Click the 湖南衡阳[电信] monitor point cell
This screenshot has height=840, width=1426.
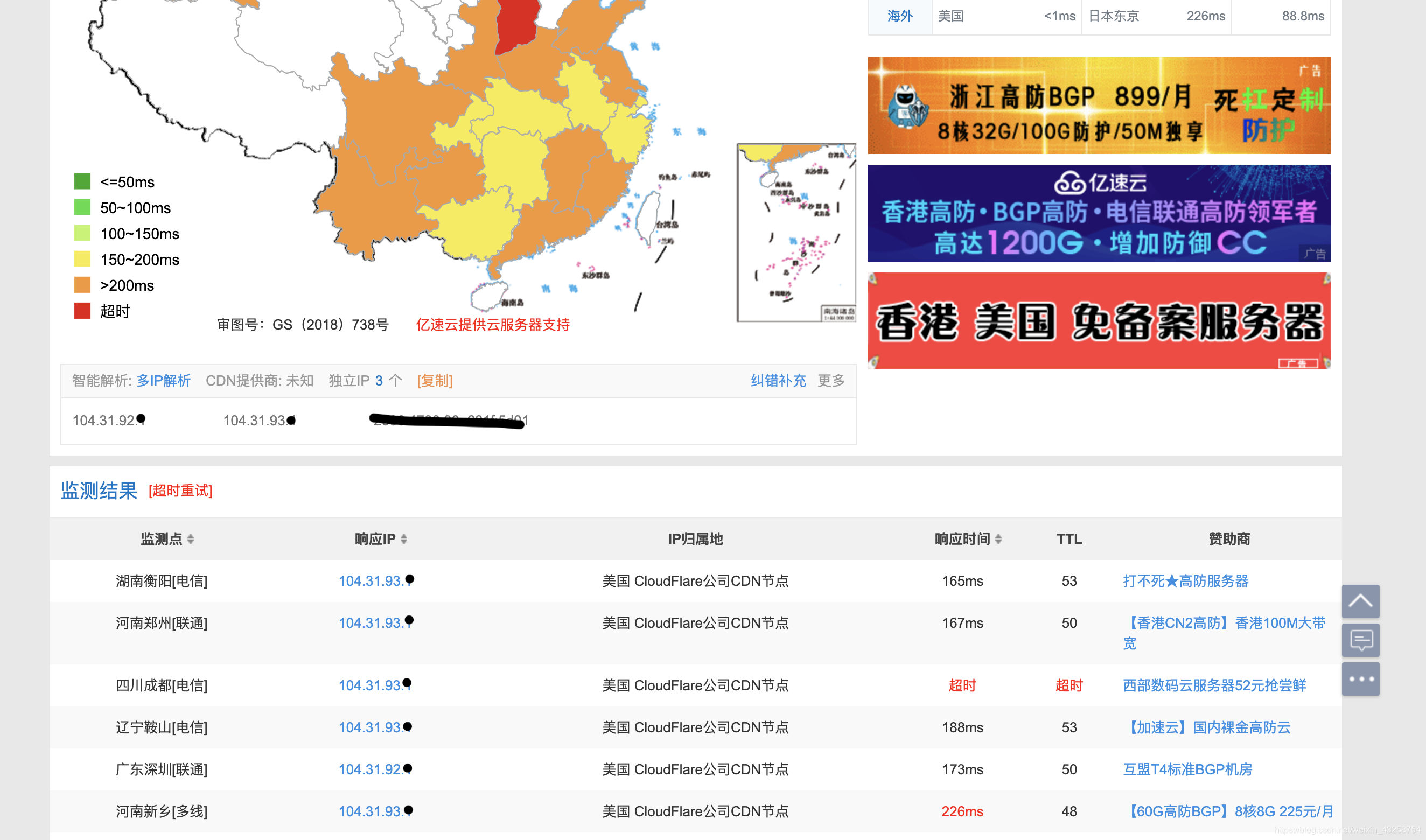162,581
